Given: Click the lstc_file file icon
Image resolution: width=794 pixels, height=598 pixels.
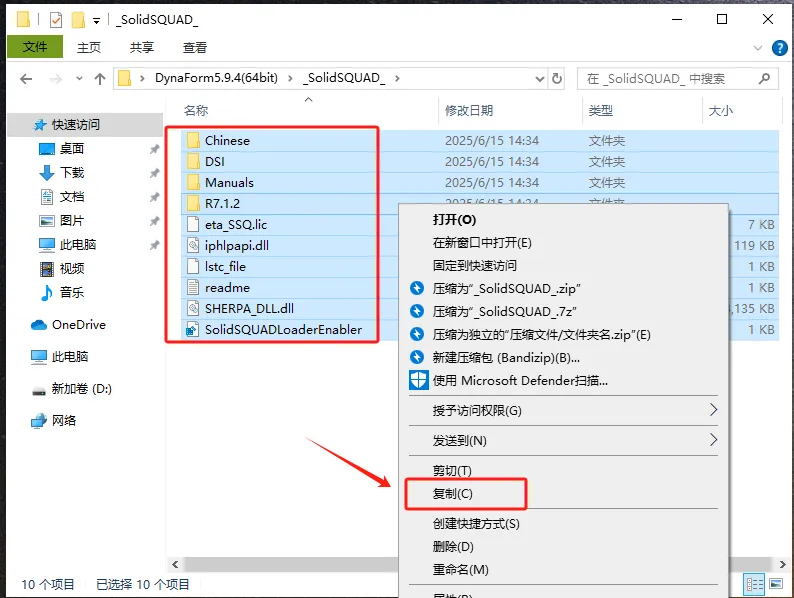Looking at the screenshot, I should 193,266.
